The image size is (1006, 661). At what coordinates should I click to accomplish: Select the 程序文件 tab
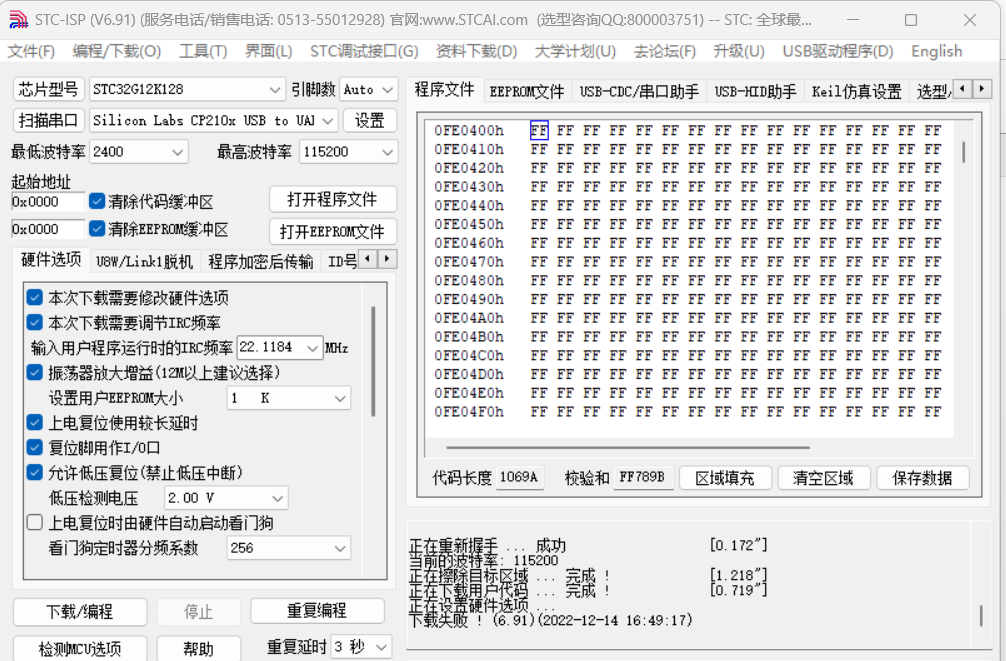tap(444, 89)
